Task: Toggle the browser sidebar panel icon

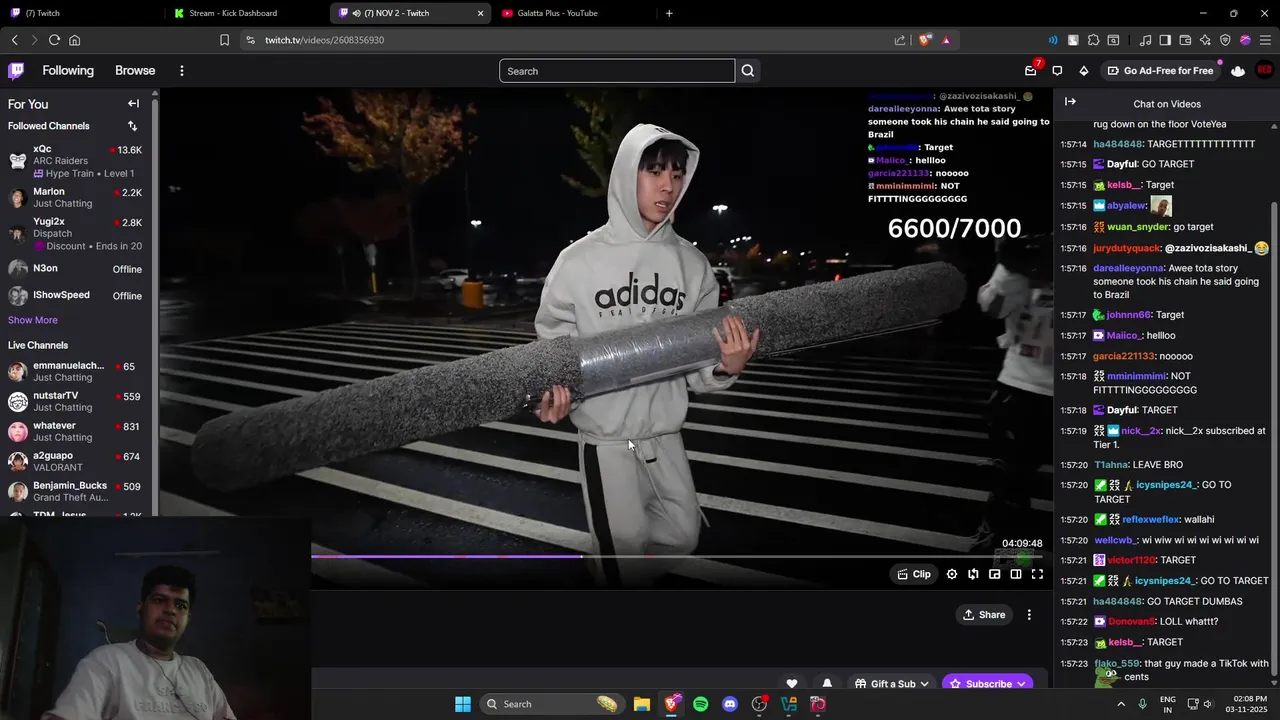Action: [1165, 40]
